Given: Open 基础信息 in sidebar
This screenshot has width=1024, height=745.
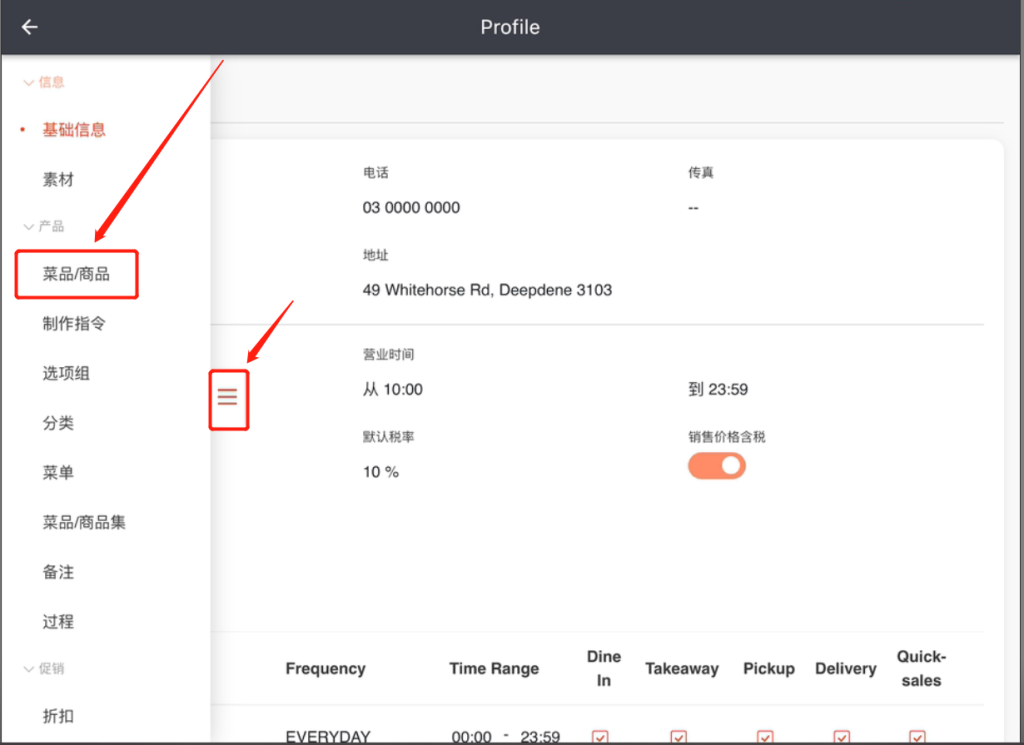Looking at the screenshot, I should point(74,129).
